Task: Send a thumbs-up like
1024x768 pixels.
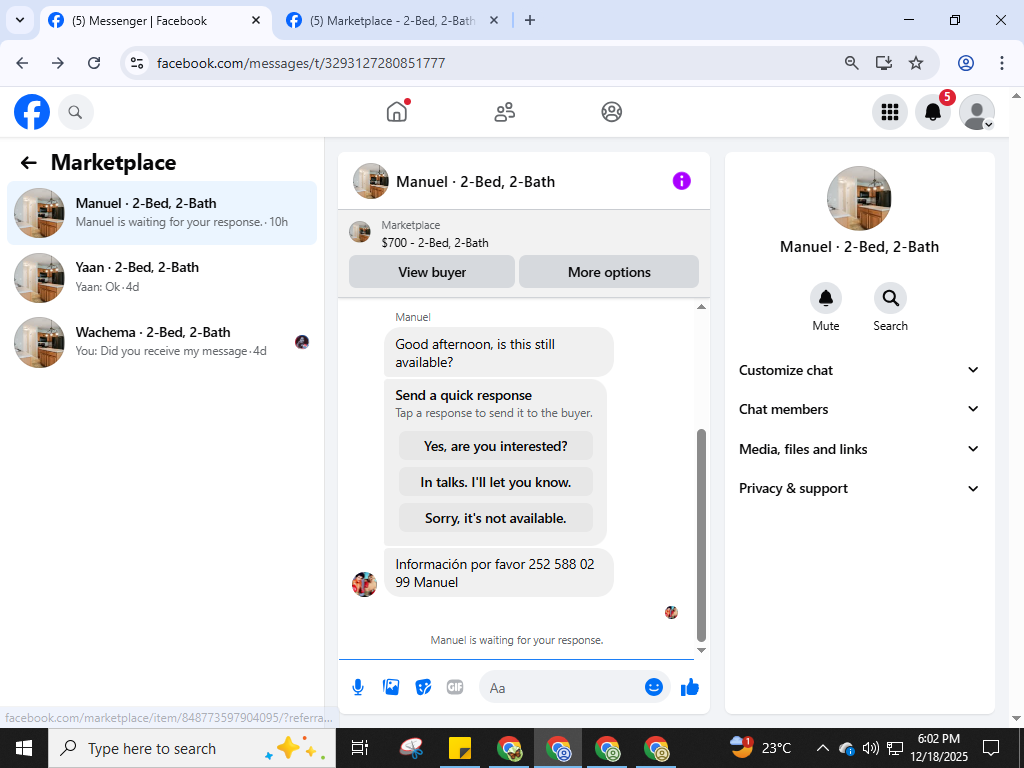Action: 690,687
